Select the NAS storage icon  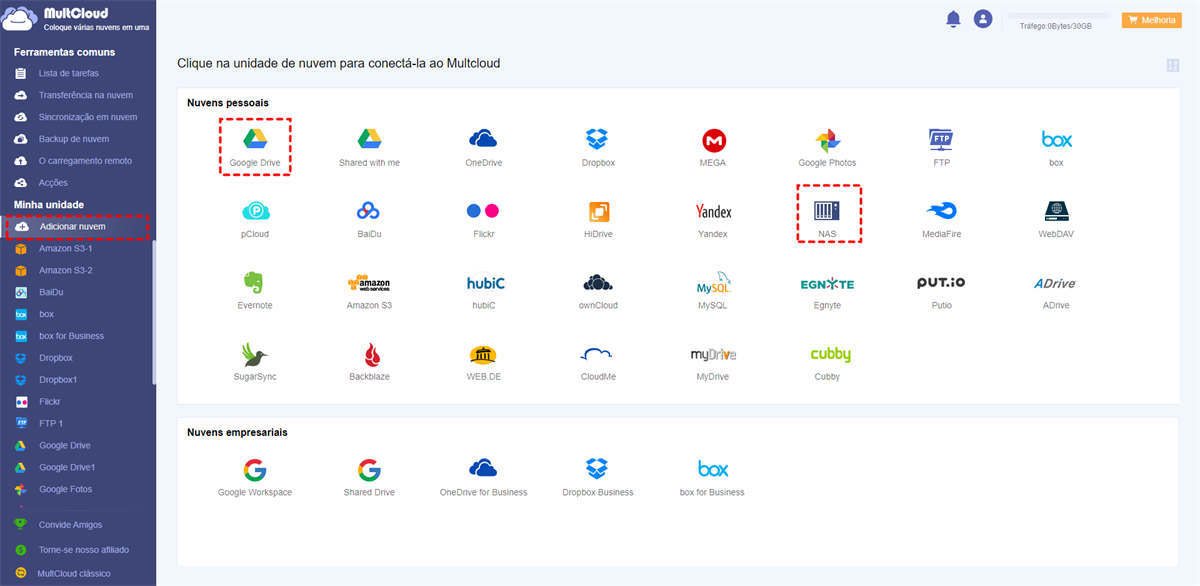pos(827,210)
